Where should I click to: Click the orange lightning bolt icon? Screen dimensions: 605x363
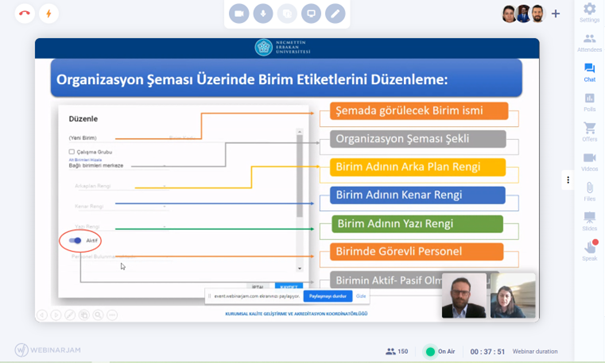pos(49,14)
